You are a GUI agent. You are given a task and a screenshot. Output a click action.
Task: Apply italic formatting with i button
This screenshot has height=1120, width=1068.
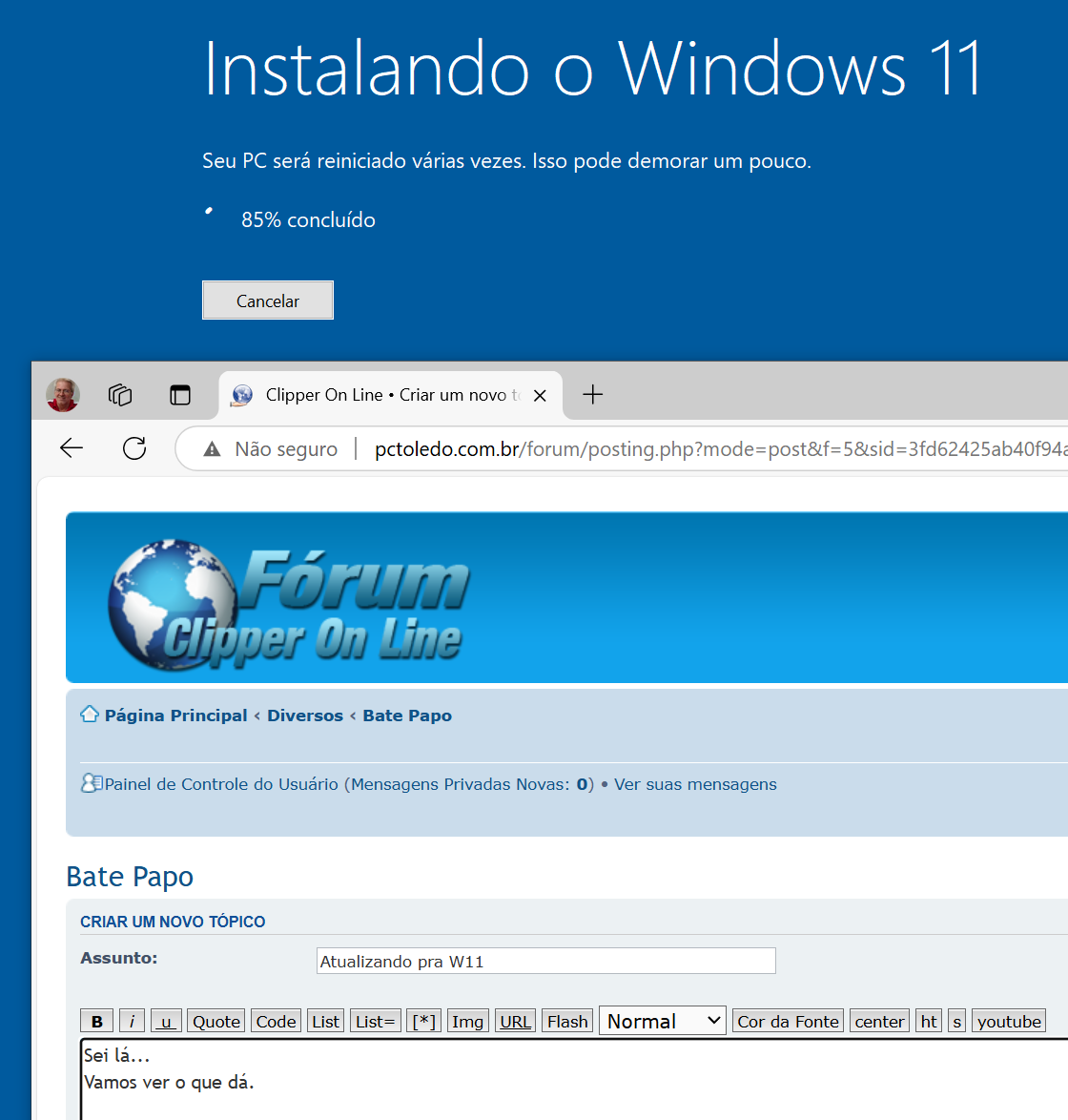pyautogui.click(x=133, y=1022)
